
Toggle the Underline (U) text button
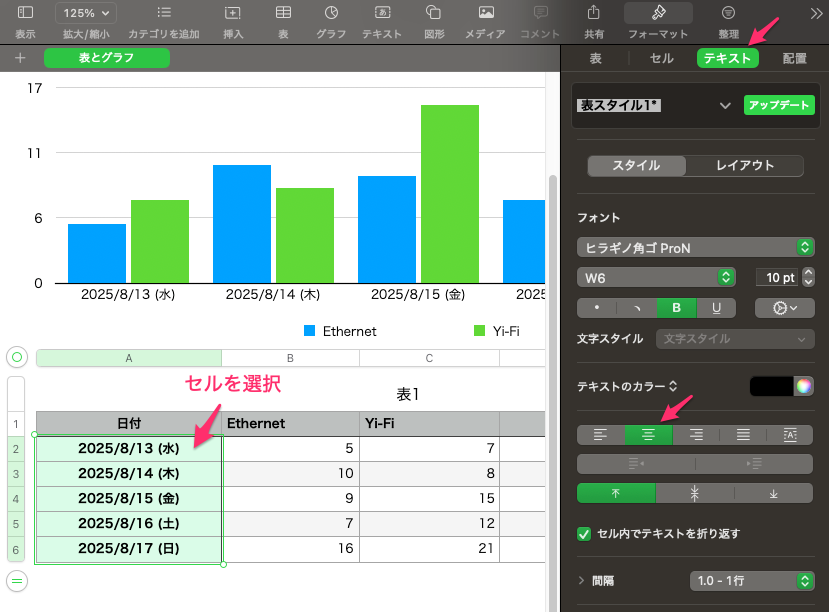716,308
